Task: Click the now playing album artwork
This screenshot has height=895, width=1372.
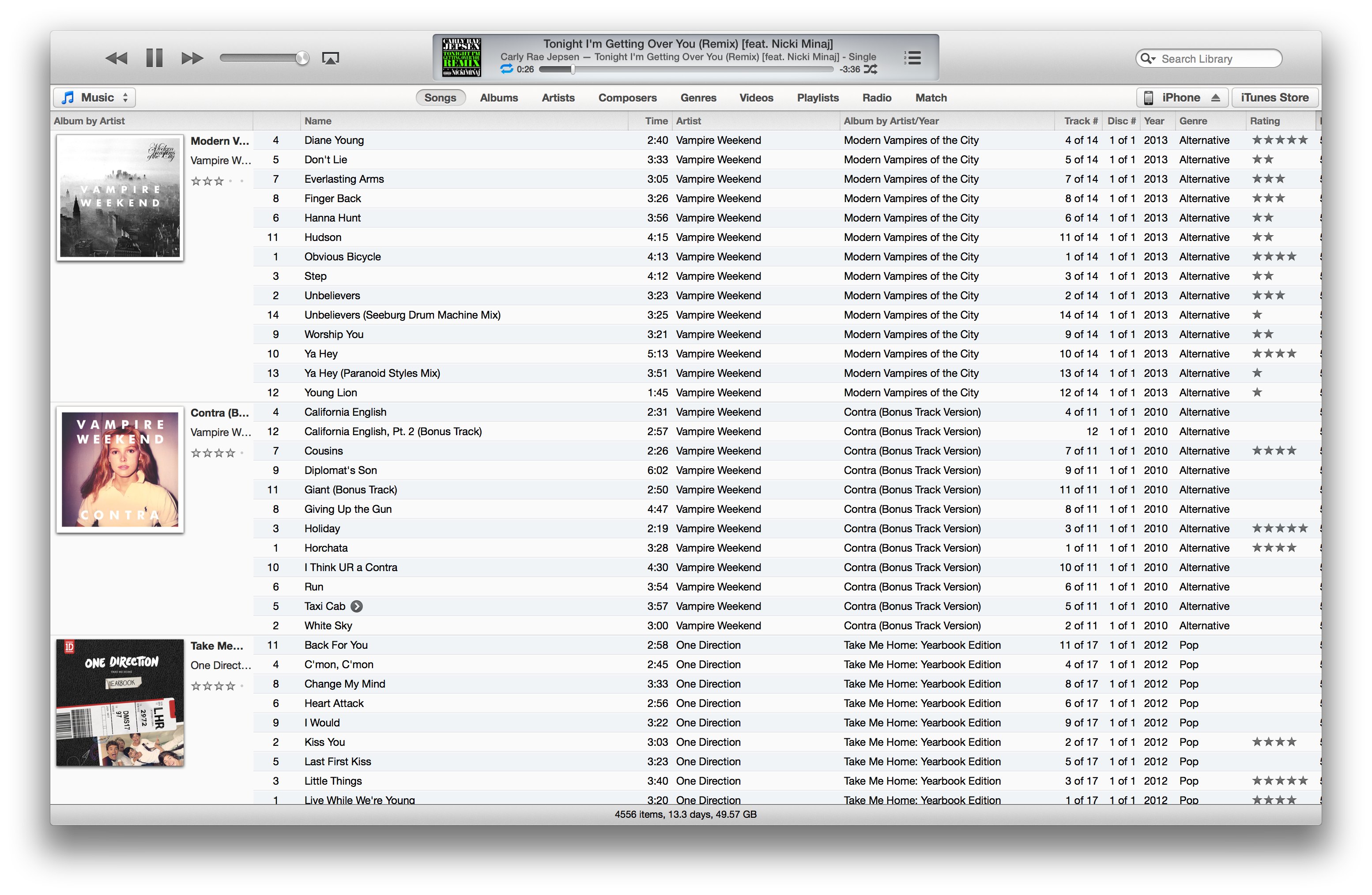Action: pyautogui.click(x=461, y=58)
